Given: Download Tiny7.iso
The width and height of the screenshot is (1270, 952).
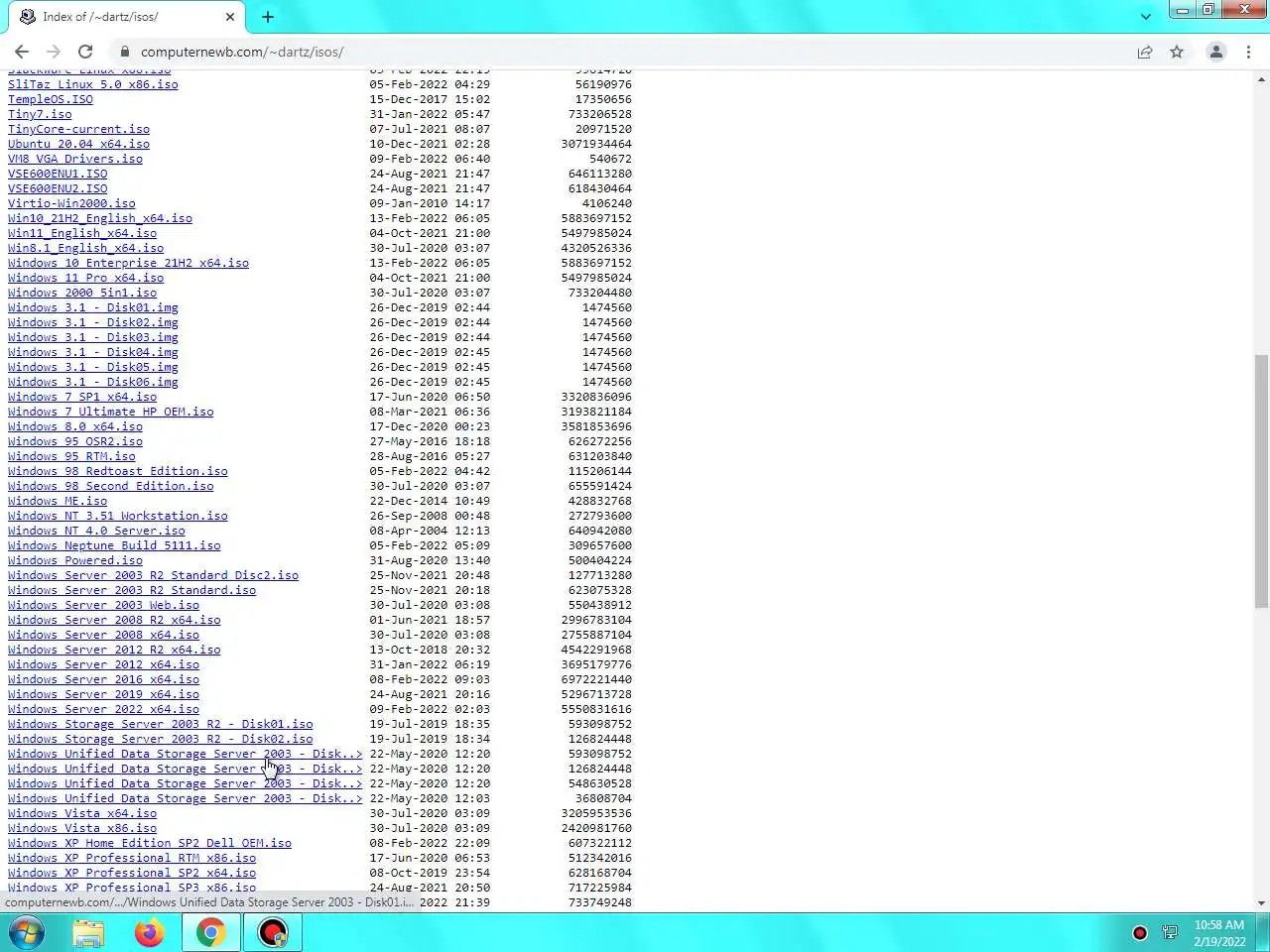Looking at the screenshot, I should click(40, 114).
